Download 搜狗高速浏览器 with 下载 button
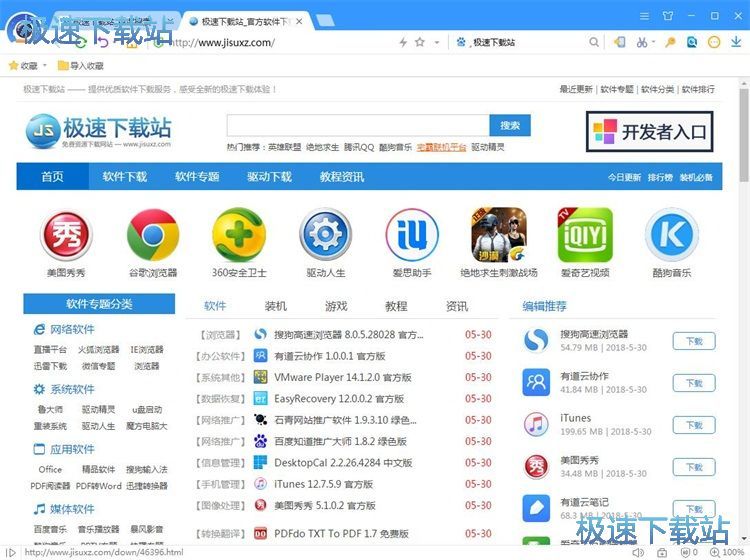The image size is (750, 560). (x=694, y=341)
